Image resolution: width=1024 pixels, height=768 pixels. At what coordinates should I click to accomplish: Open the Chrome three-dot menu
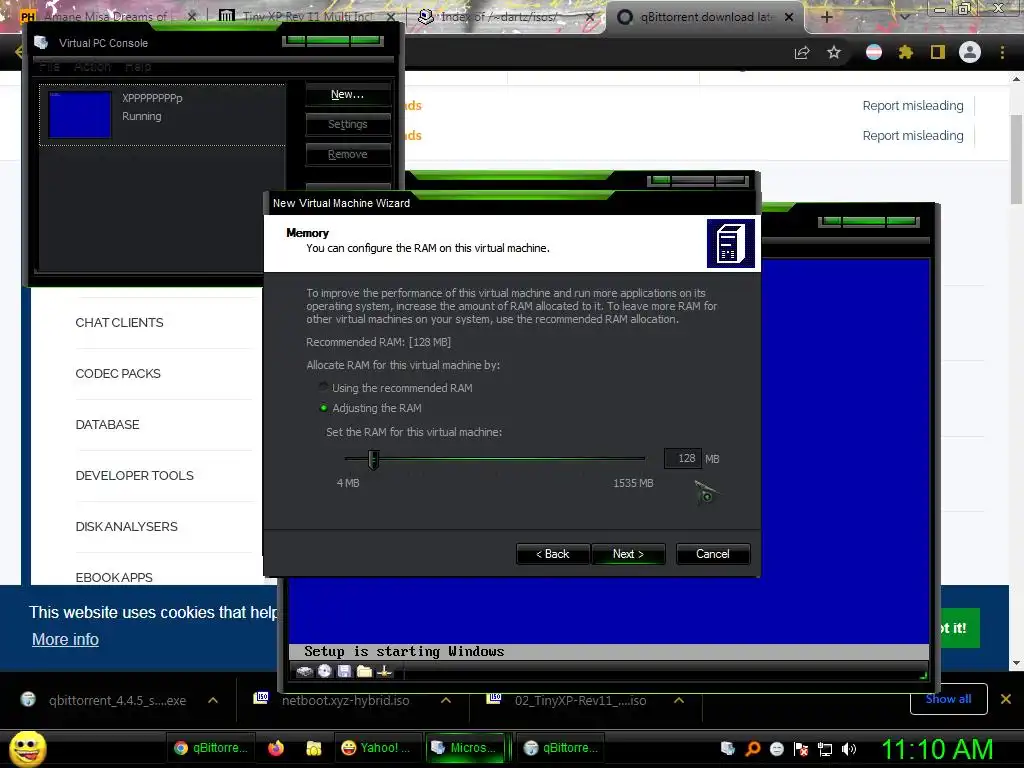pos(1002,52)
